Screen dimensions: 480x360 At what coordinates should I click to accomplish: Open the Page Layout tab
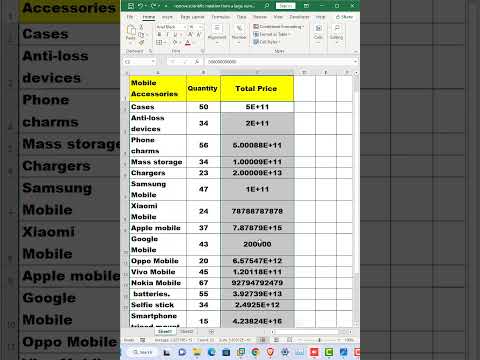pyautogui.click(x=192, y=17)
